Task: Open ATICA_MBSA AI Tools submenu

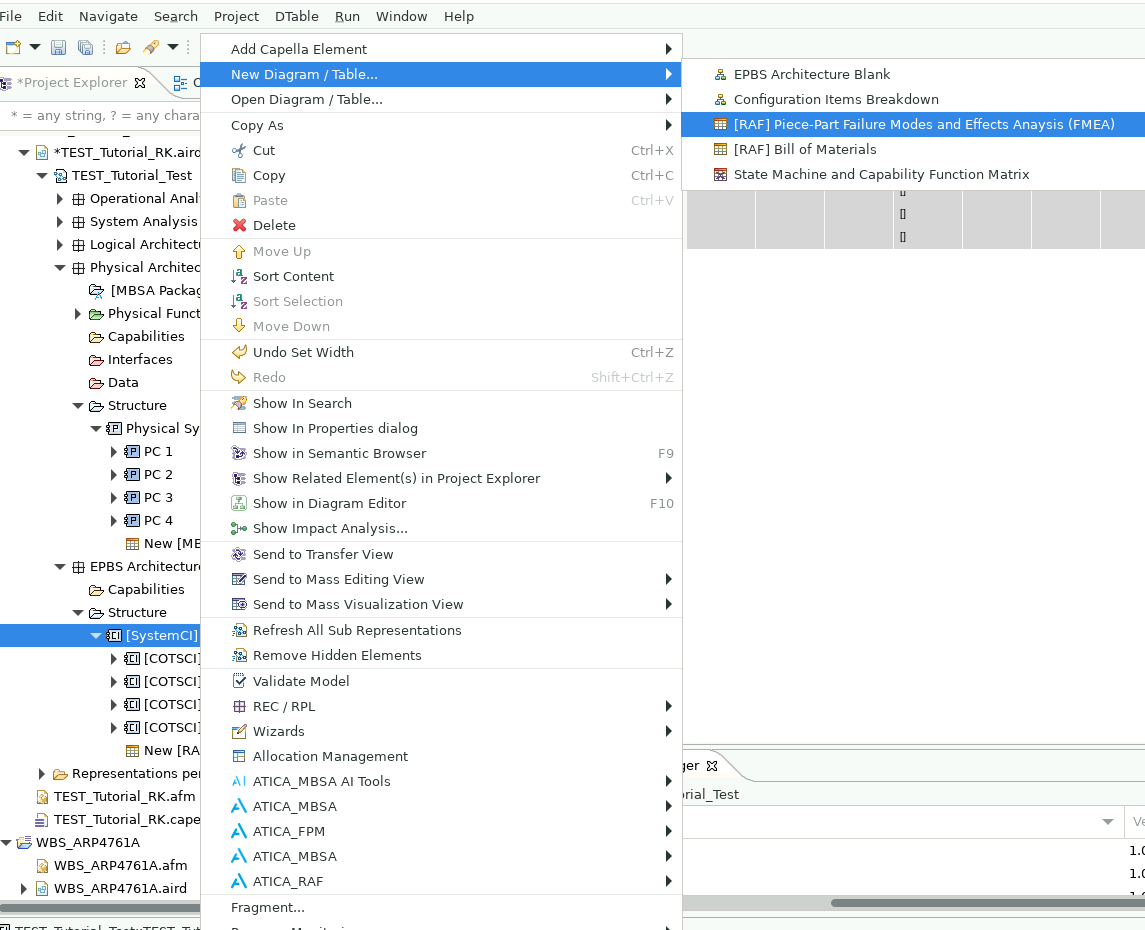Action: point(441,781)
